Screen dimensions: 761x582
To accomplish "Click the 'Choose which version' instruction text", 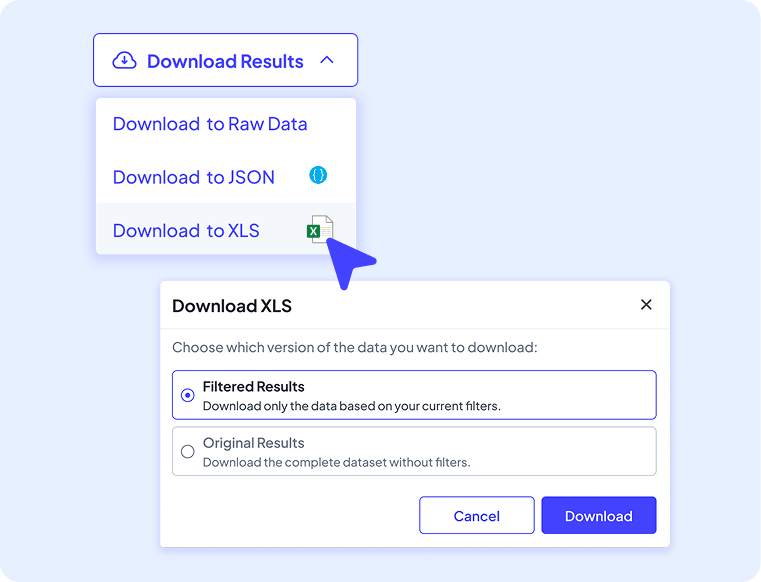I will point(355,348).
